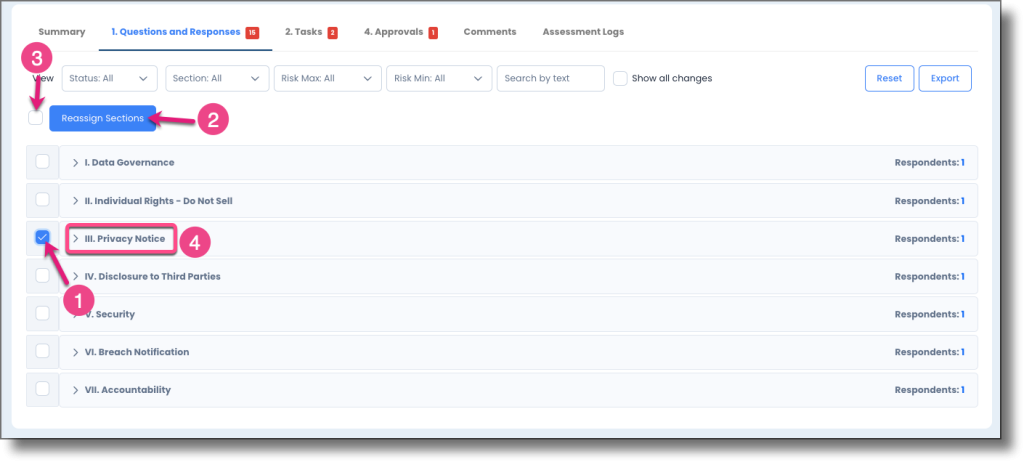Check the Data Governance section checkbox
The width and height of the screenshot is (1024, 462).
point(42,162)
